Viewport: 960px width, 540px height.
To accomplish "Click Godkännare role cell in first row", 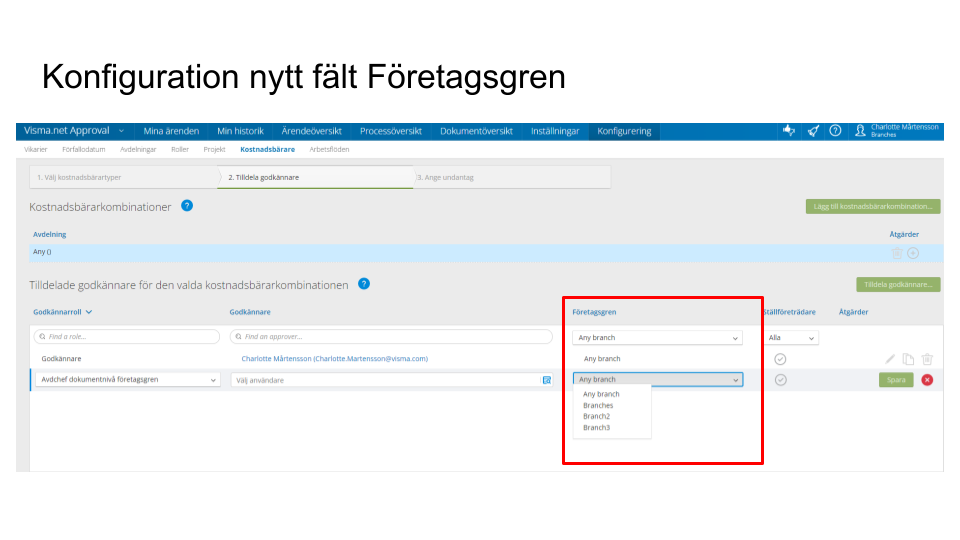I will [x=61, y=359].
